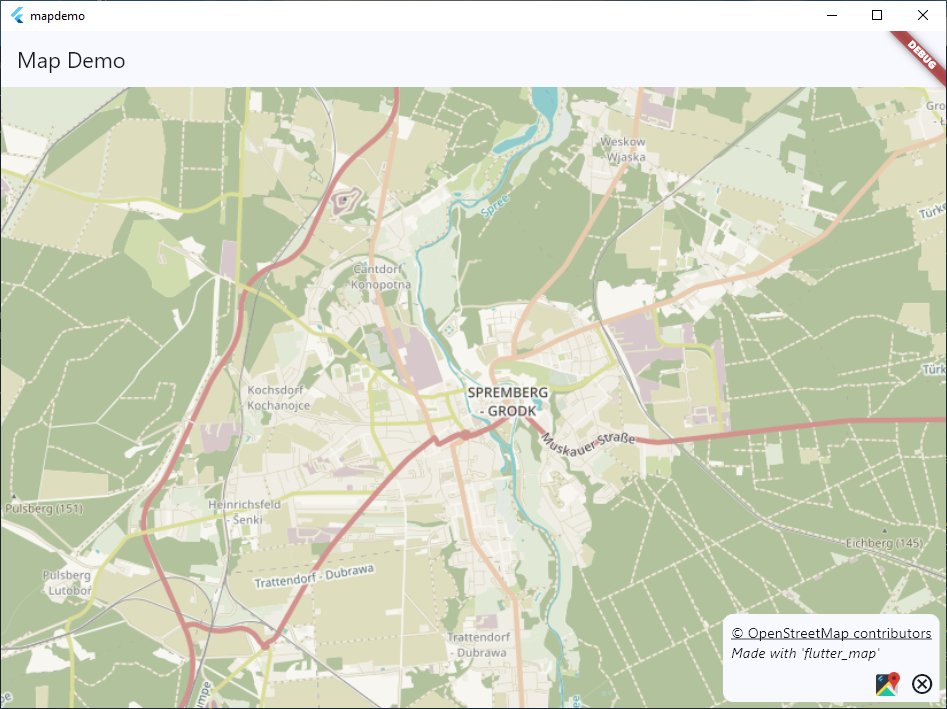This screenshot has width=947, height=709.
Task: Select the SPREMBERG - GRODK city label
Action: 506,401
